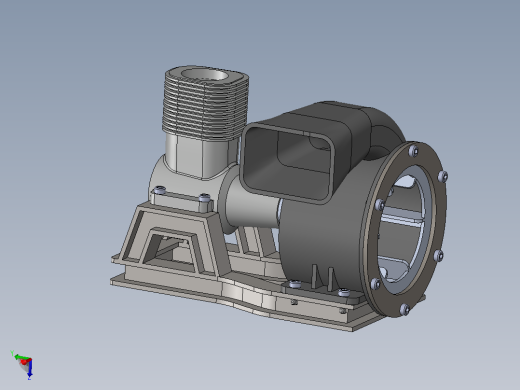Click the red X axis on orientation triad
The width and height of the screenshot is (520, 390).
25,361
